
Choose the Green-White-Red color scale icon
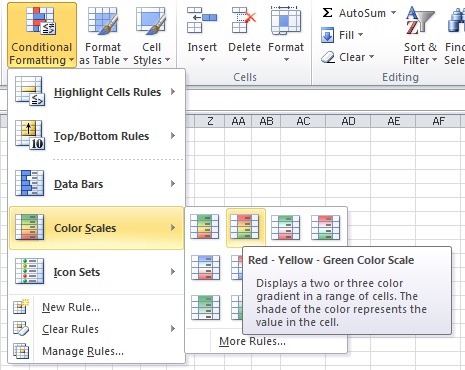286,227
